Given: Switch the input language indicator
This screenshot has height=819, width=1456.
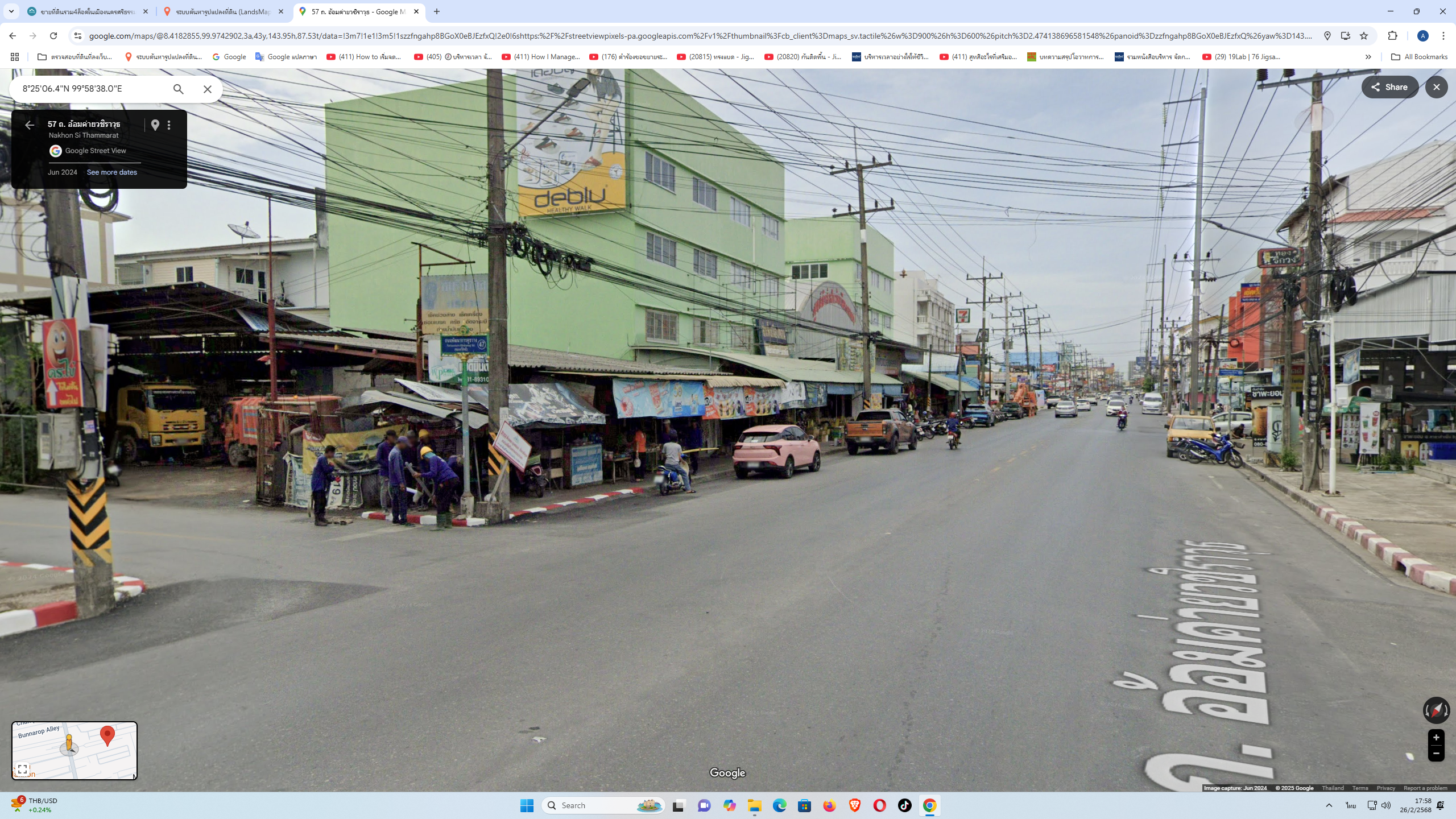Looking at the screenshot, I should tap(1351, 805).
